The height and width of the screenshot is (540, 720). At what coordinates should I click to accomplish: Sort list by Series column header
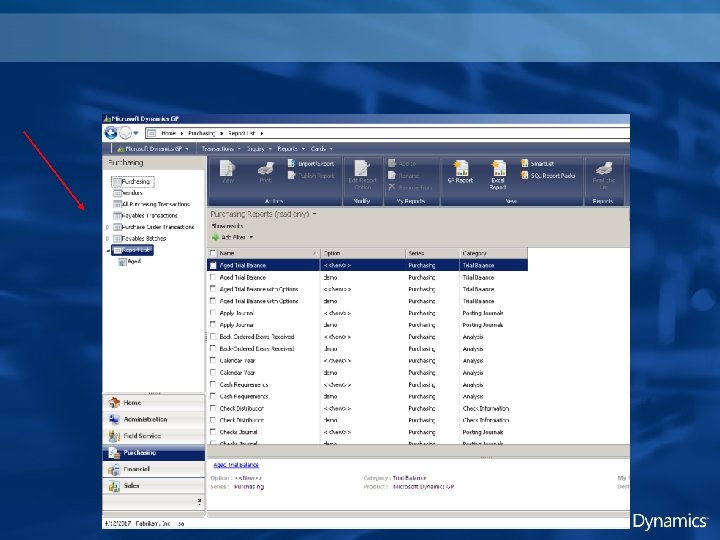click(433, 253)
